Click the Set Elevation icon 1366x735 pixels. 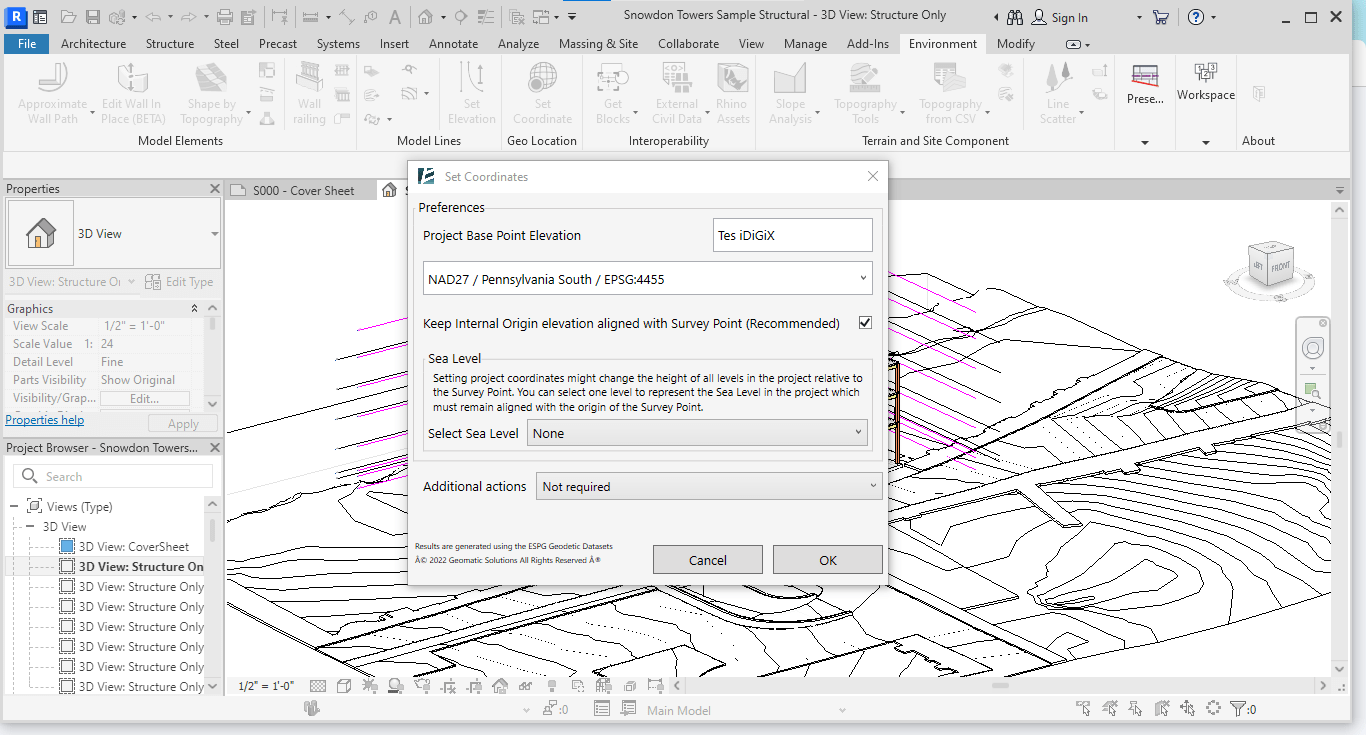[x=472, y=77]
